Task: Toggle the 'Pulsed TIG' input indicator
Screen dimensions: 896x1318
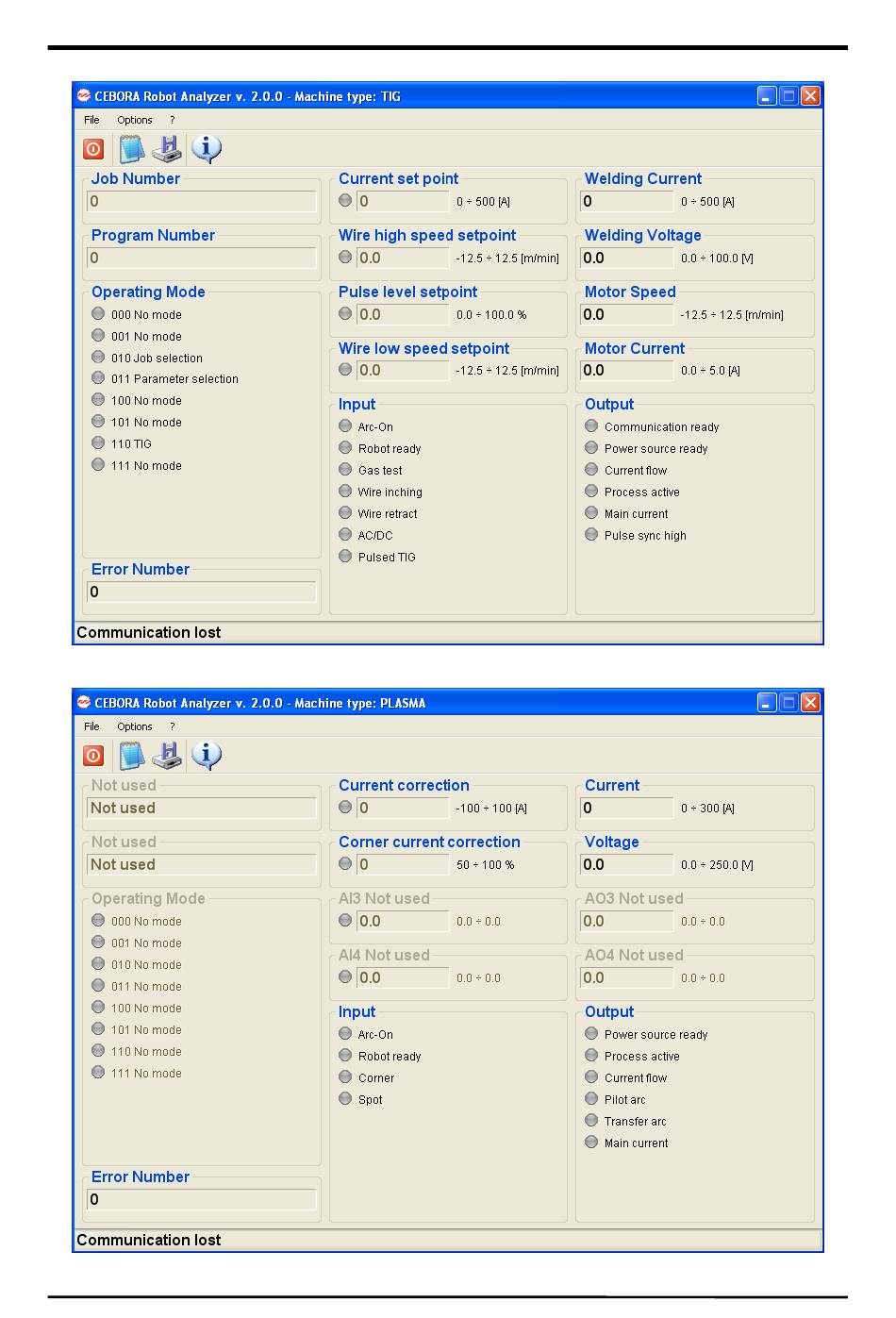Action: pyautogui.click(x=345, y=557)
